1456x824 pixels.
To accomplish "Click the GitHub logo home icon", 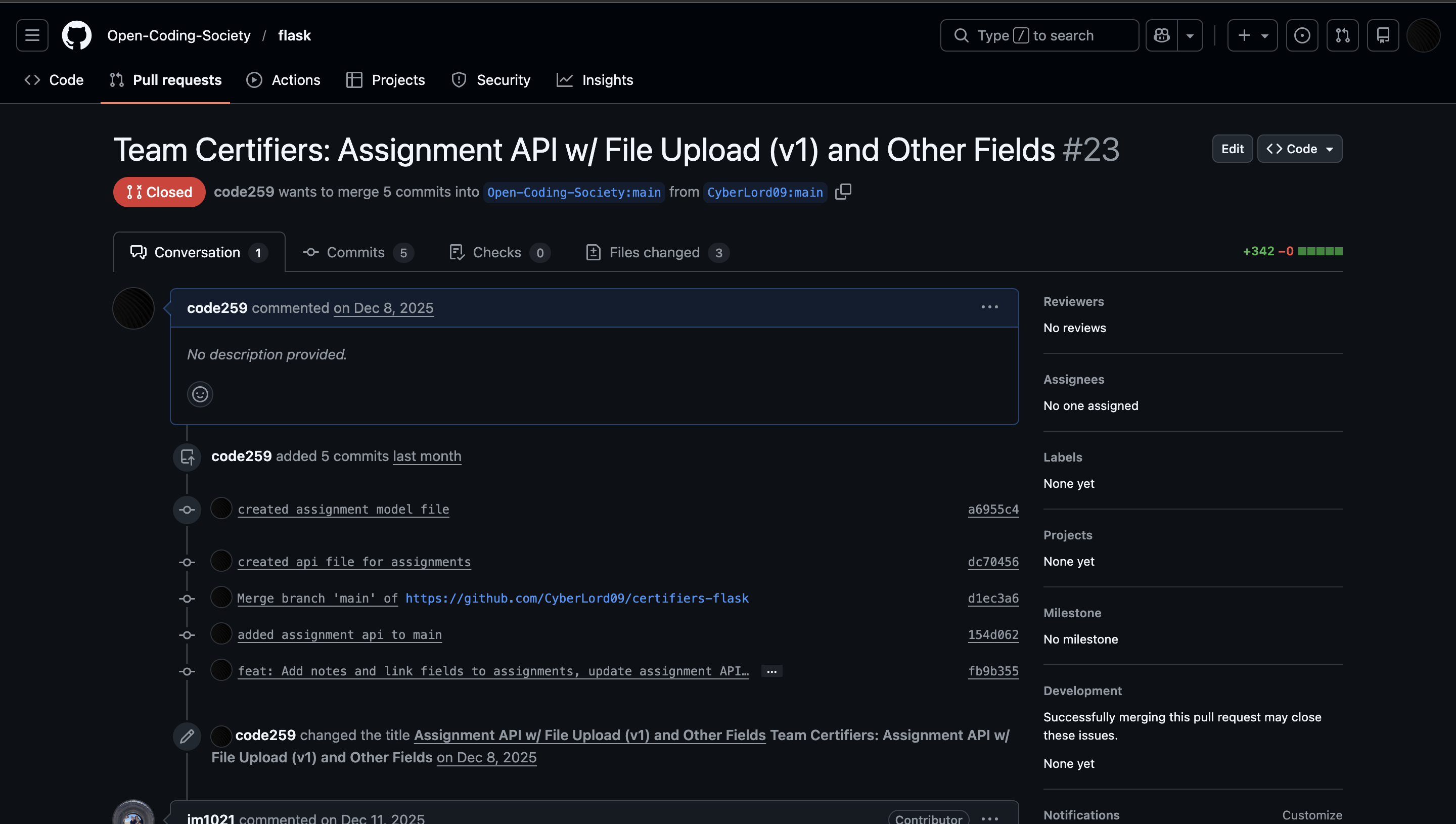I will 76,35.
